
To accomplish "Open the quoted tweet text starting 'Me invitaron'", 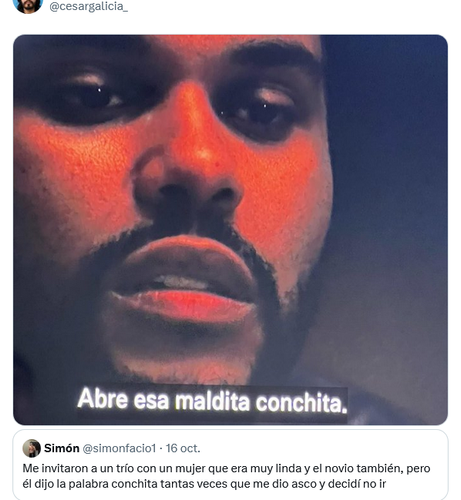I will point(226,476).
